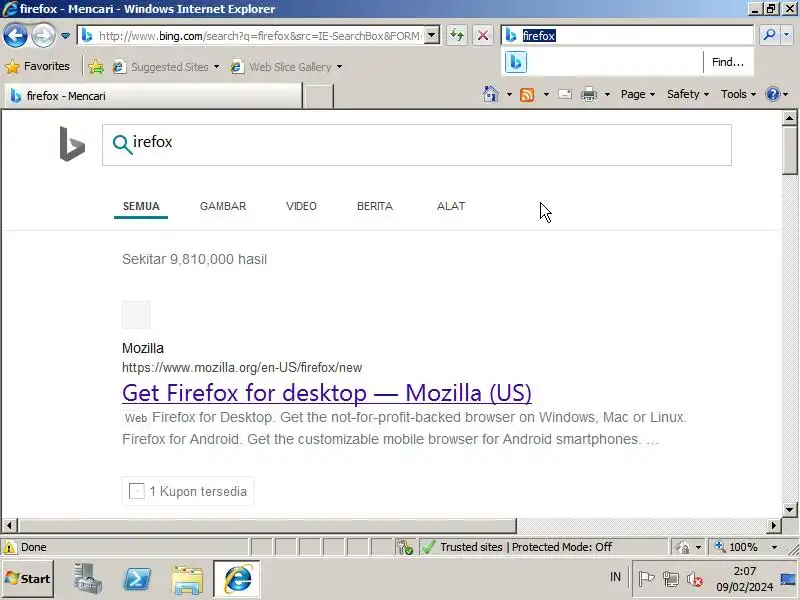Viewport: 800px width, 600px height.
Task: Switch to the BERITA tab
Action: pos(375,206)
